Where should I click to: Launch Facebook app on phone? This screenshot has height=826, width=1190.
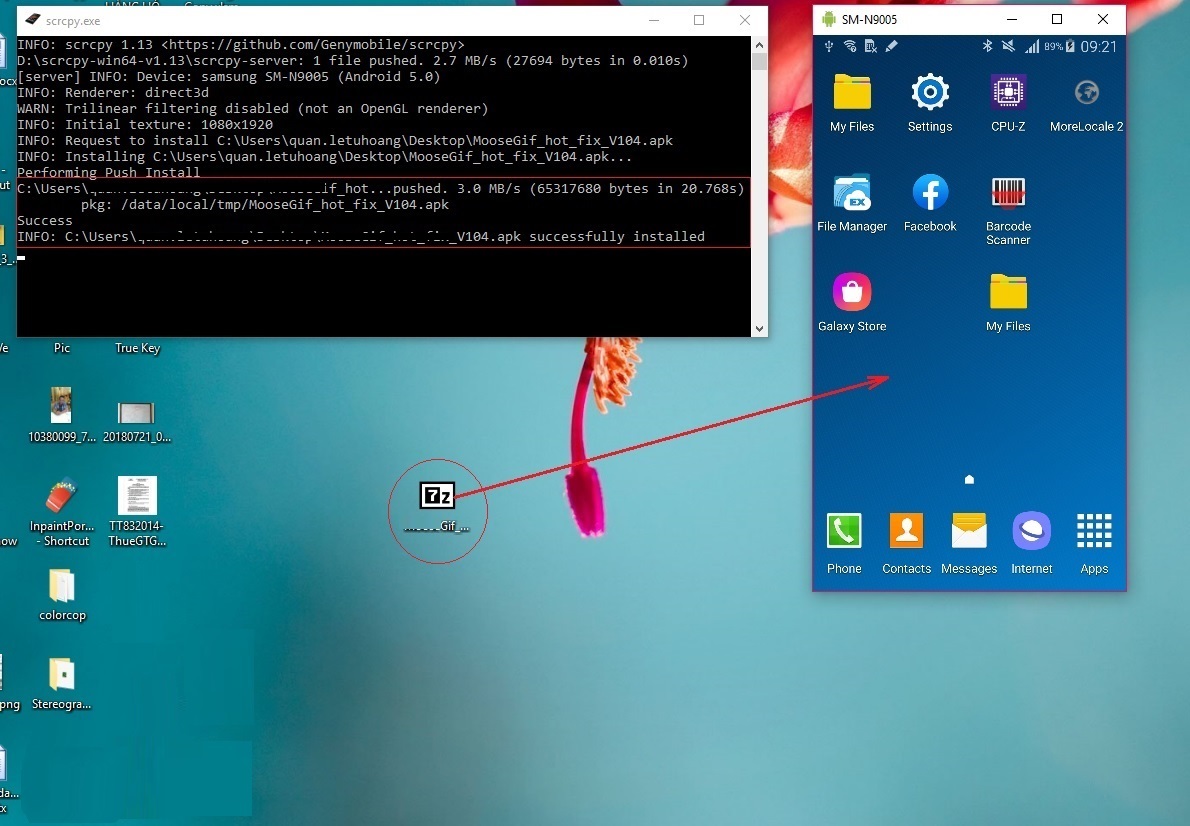(930, 203)
